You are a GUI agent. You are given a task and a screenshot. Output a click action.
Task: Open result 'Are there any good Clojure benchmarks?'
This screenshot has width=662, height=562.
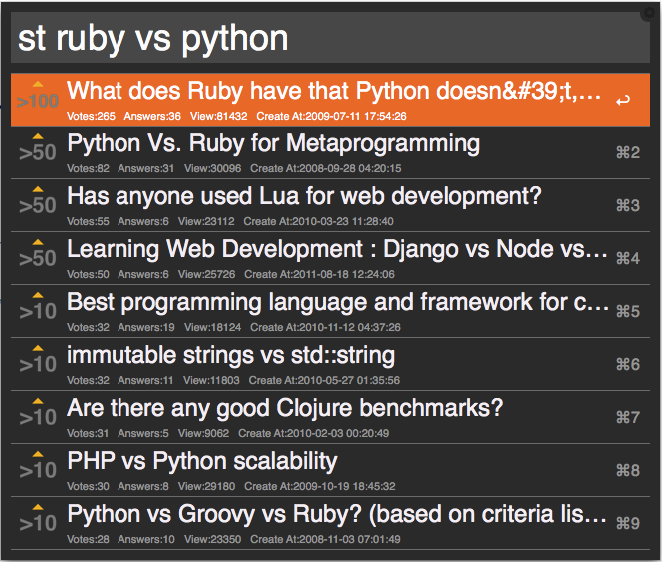(x=330, y=417)
